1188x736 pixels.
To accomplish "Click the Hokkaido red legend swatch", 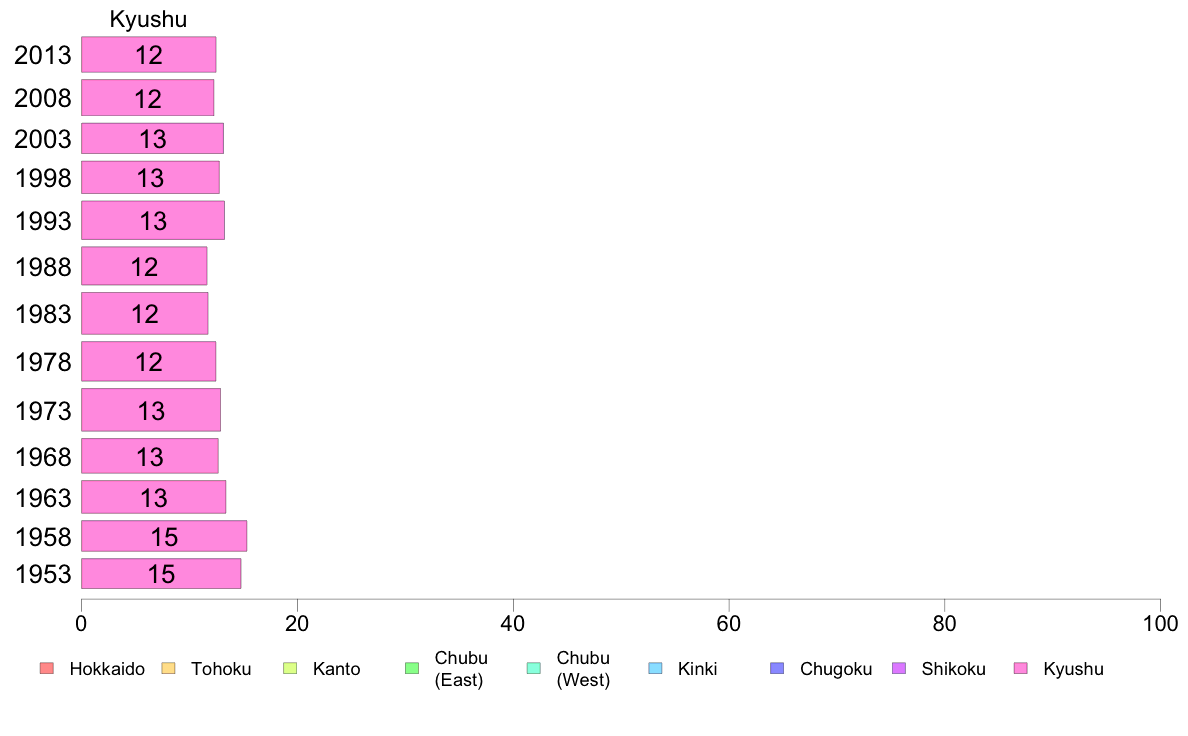I will tap(47, 669).
